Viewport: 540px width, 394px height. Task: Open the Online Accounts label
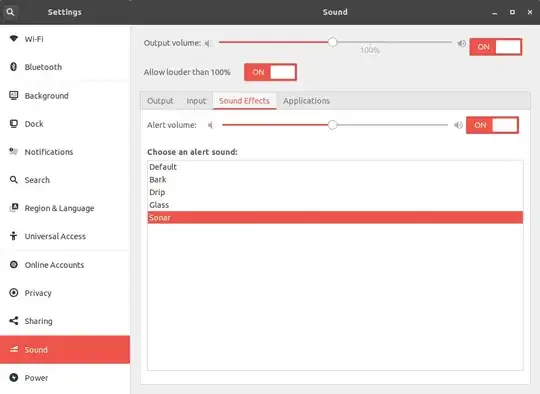click(x=54, y=265)
